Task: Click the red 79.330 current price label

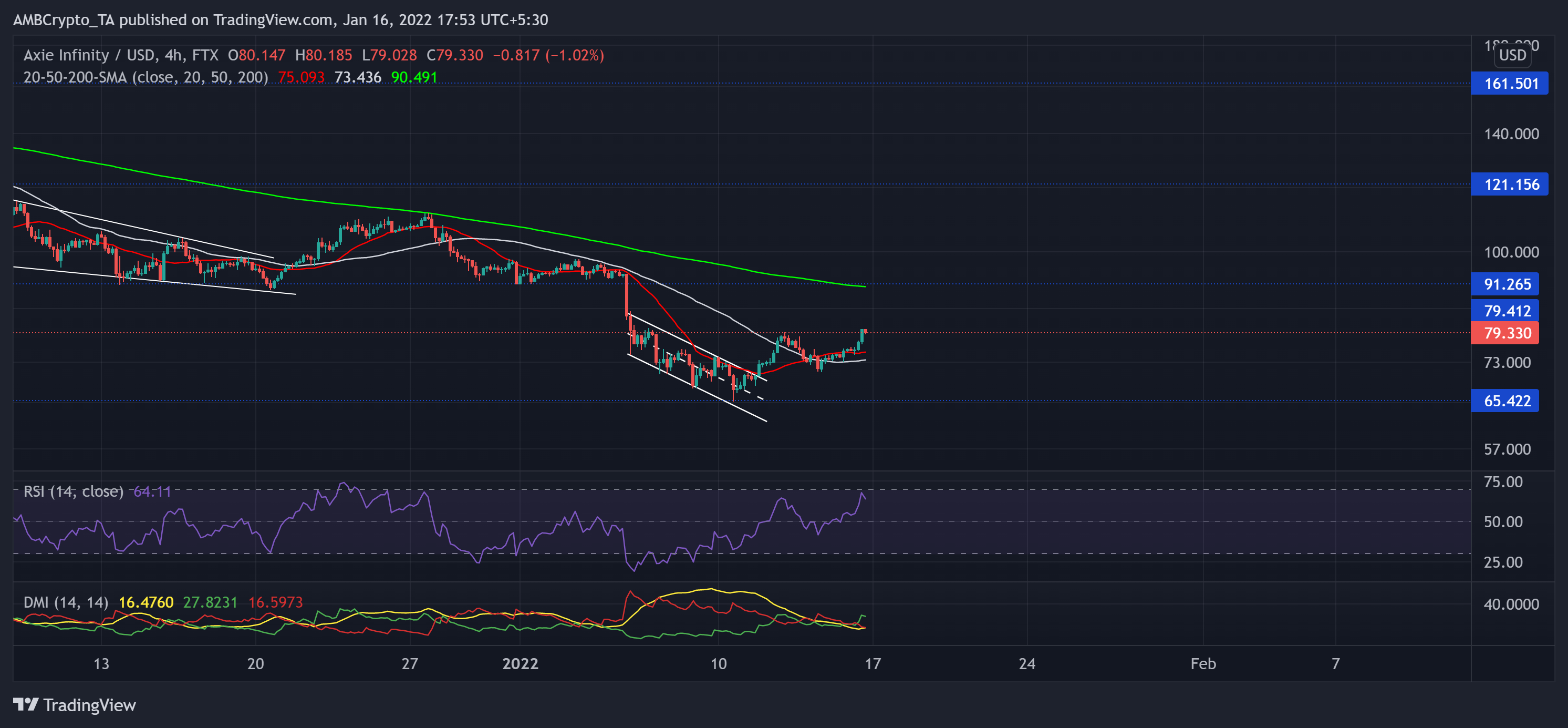Action: tap(1504, 333)
